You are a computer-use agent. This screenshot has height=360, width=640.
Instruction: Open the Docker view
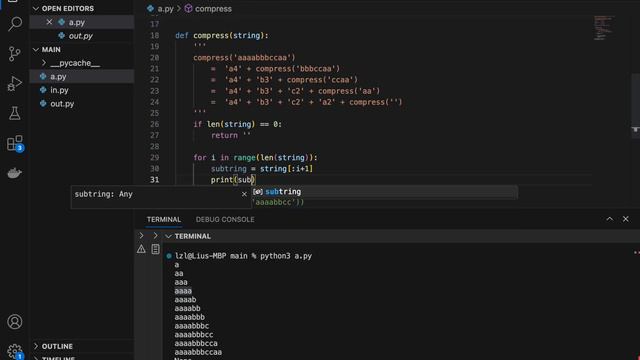point(15,173)
